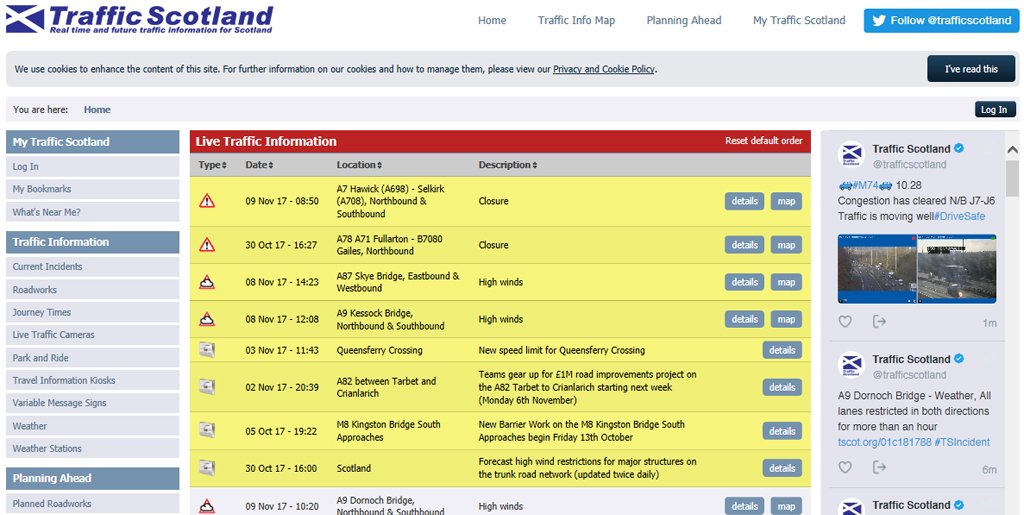Open Planned Roadworks in the sidebar
The height and width of the screenshot is (515, 1024).
(93, 503)
